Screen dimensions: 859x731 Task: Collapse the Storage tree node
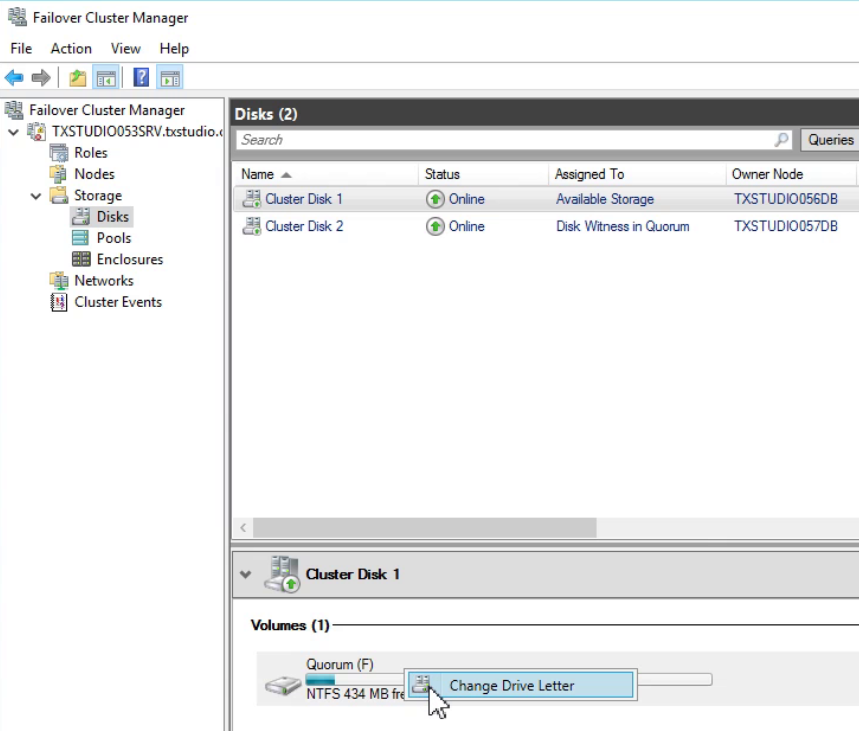36,196
